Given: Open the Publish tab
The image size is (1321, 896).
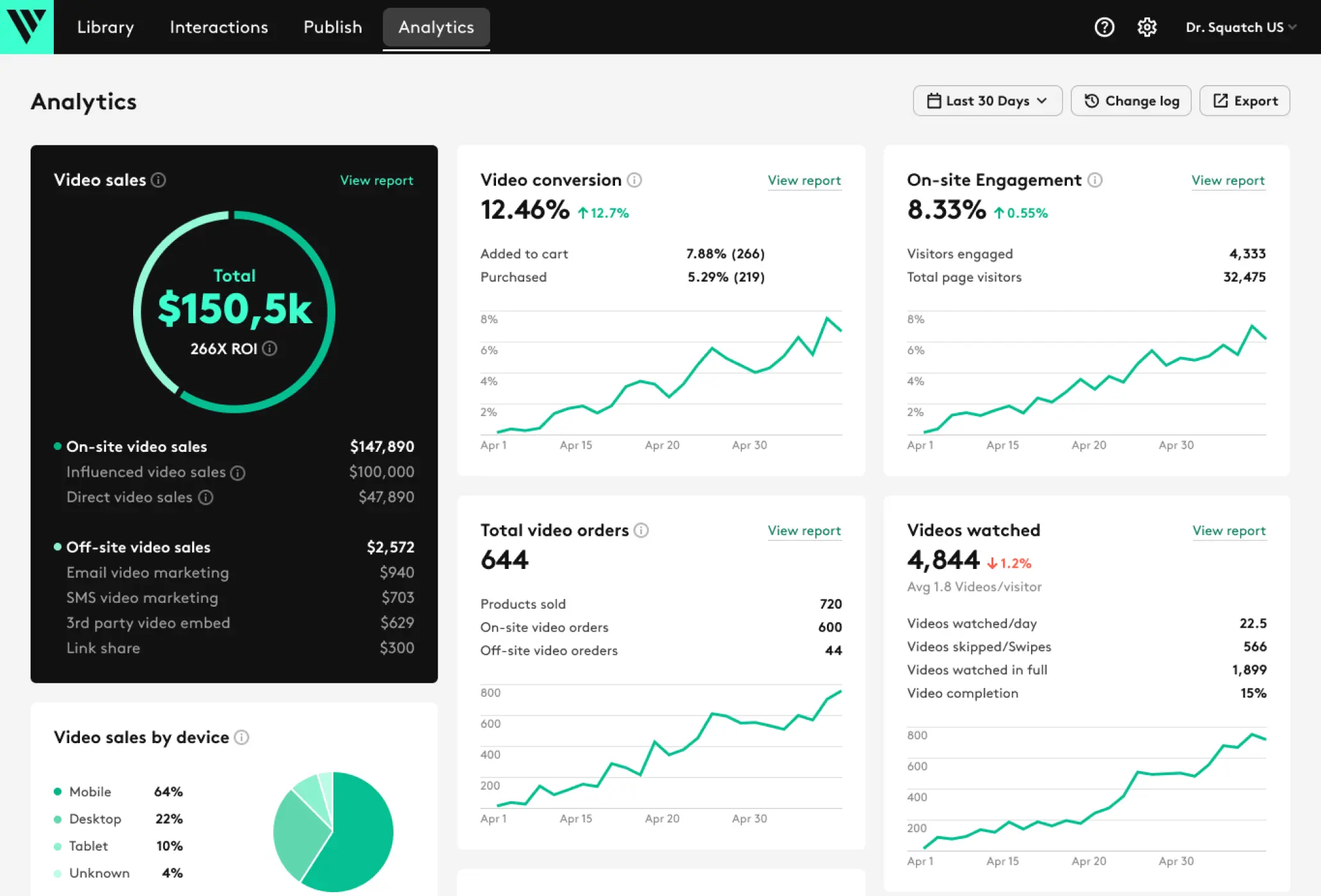Looking at the screenshot, I should click(x=332, y=27).
